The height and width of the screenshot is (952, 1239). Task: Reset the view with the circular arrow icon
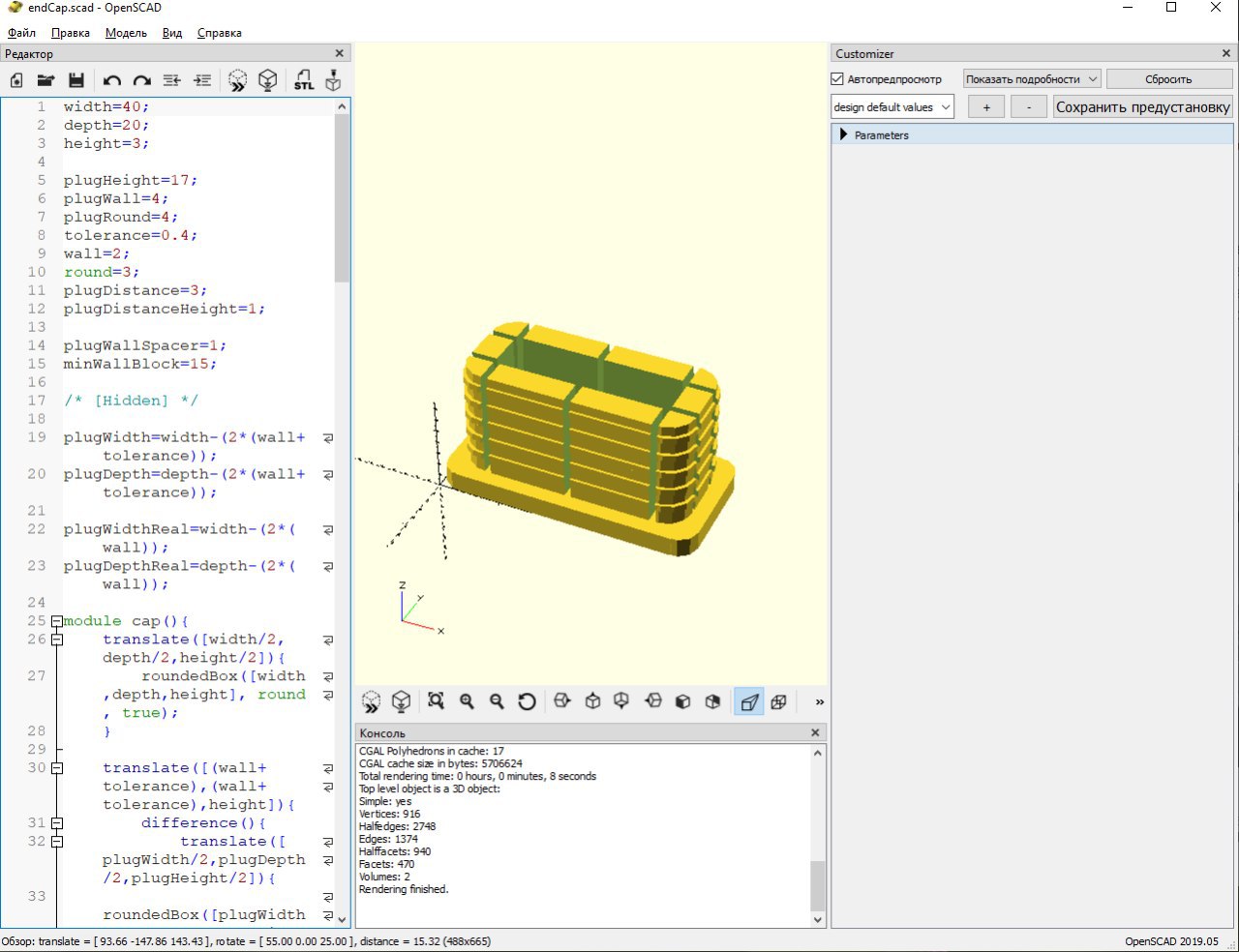[x=527, y=701]
